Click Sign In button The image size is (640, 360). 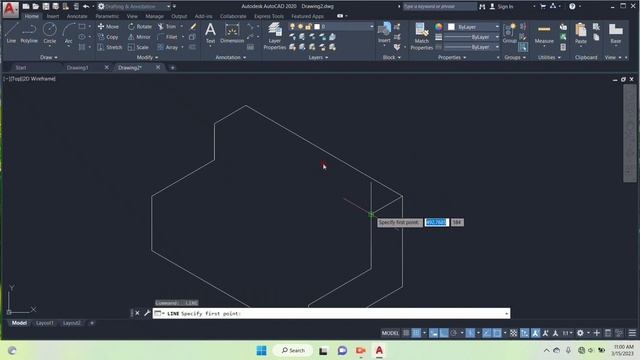(501, 7)
